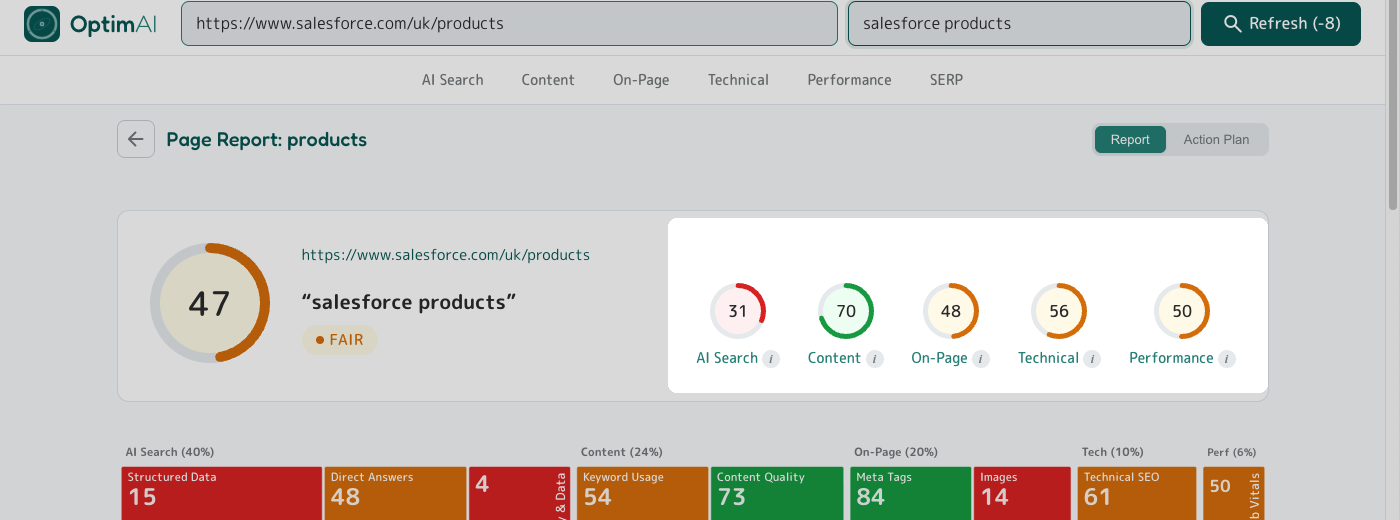Viewport: 1400px width, 520px height.
Task: Click the On-Page score label
Action: [x=939, y=358]
